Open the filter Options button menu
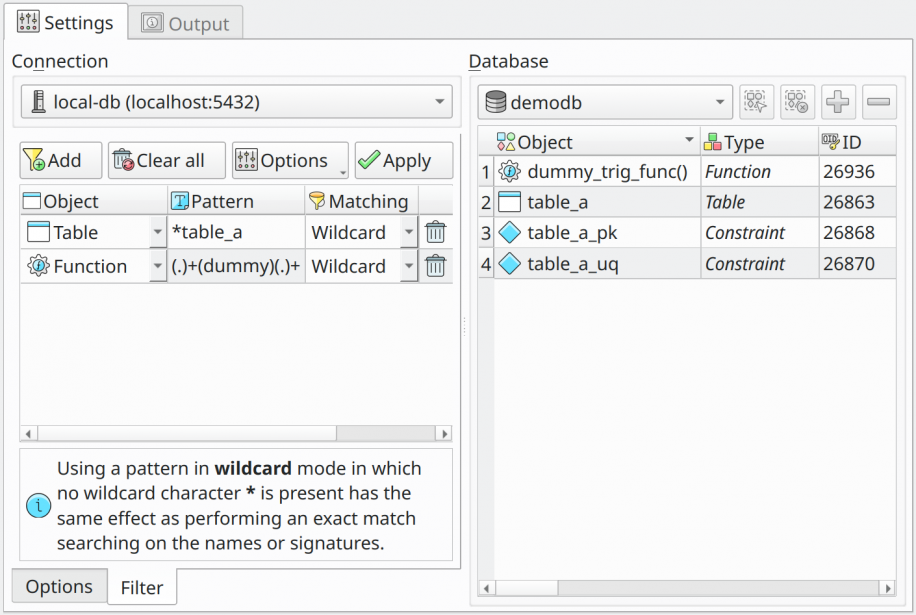The height and width of the screenshot is (615, 916). [x=290, y=160]
